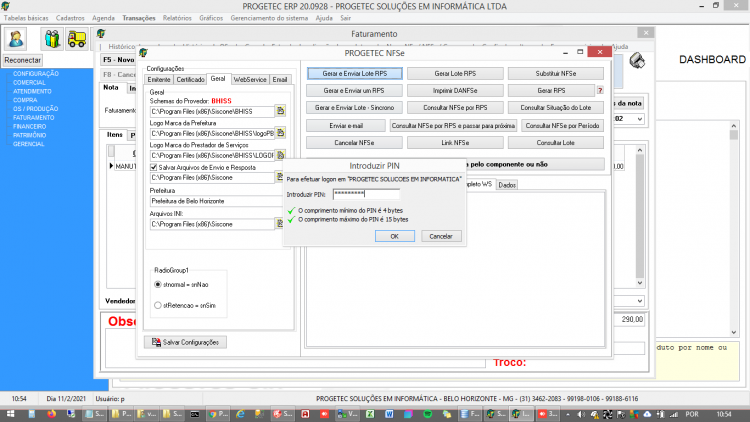The height and width of the screenshot is (422, 750).
Task: Switch to the Emitente tab
Action: pyautogui.click(x=159, y=80)
